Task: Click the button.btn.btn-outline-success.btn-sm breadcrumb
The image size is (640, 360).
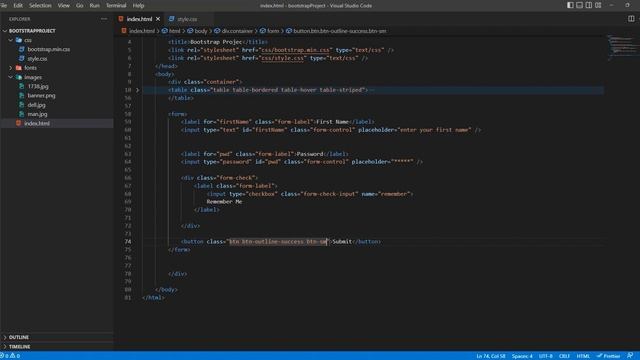Action: 340,31
